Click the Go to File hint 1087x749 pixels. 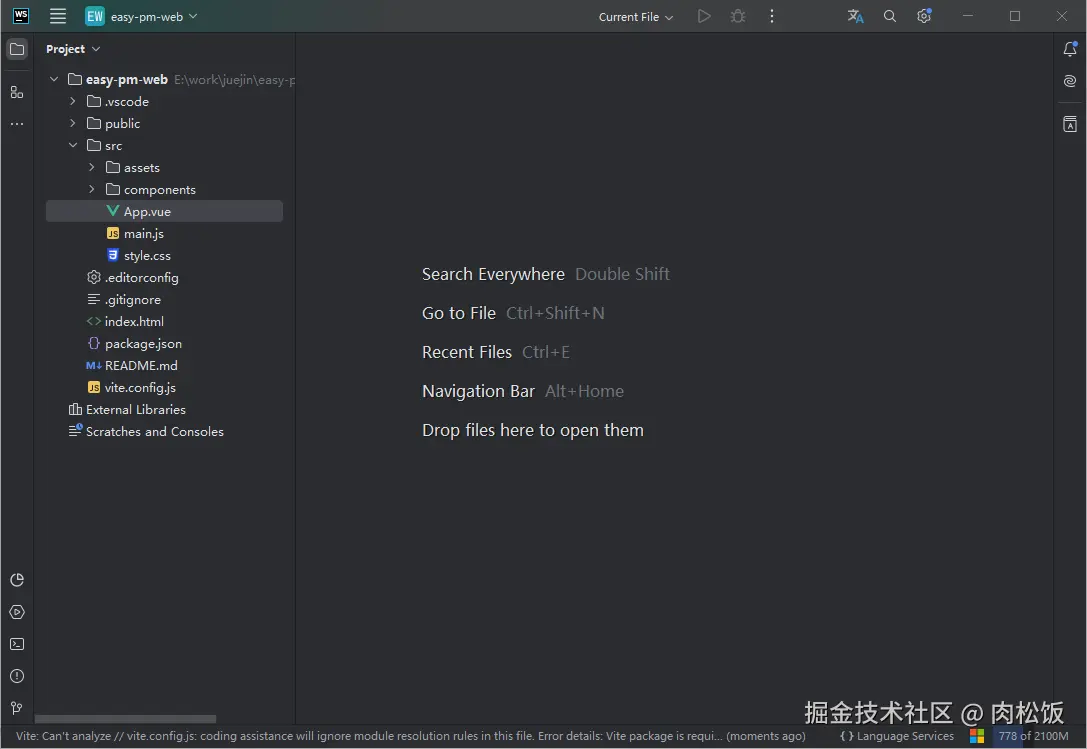459,313
